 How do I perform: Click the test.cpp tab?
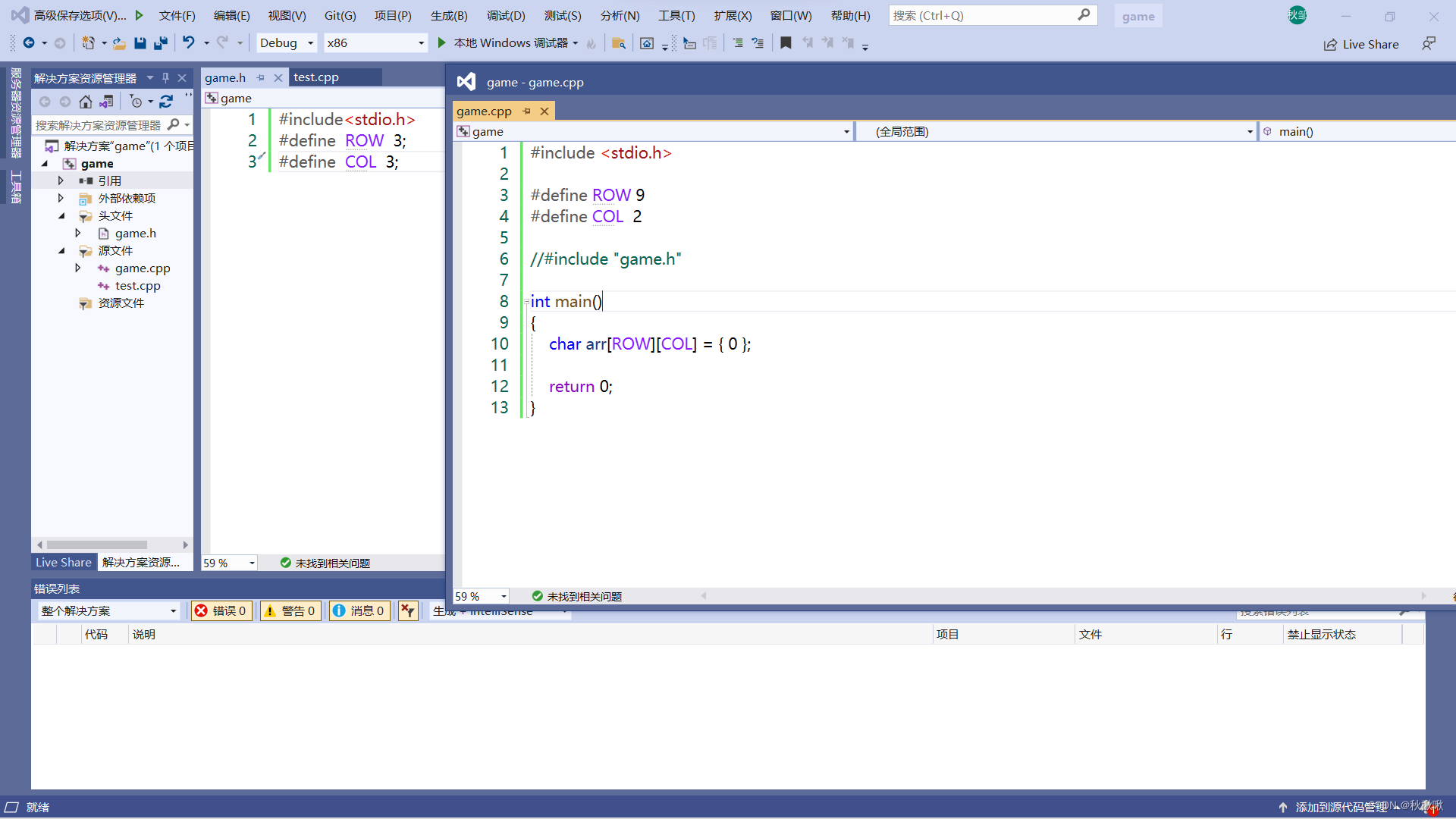coord(316,77)
